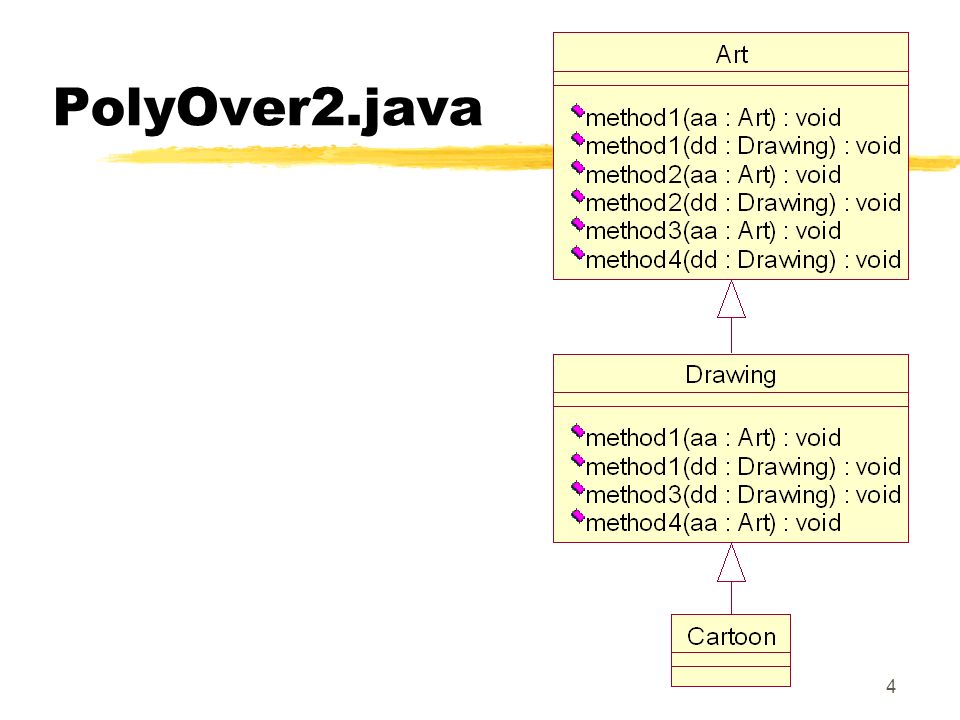Click the icon beside Art's method2(dd : Drawing)
Screen dimensions: 960x720
[x=577, y=197]
